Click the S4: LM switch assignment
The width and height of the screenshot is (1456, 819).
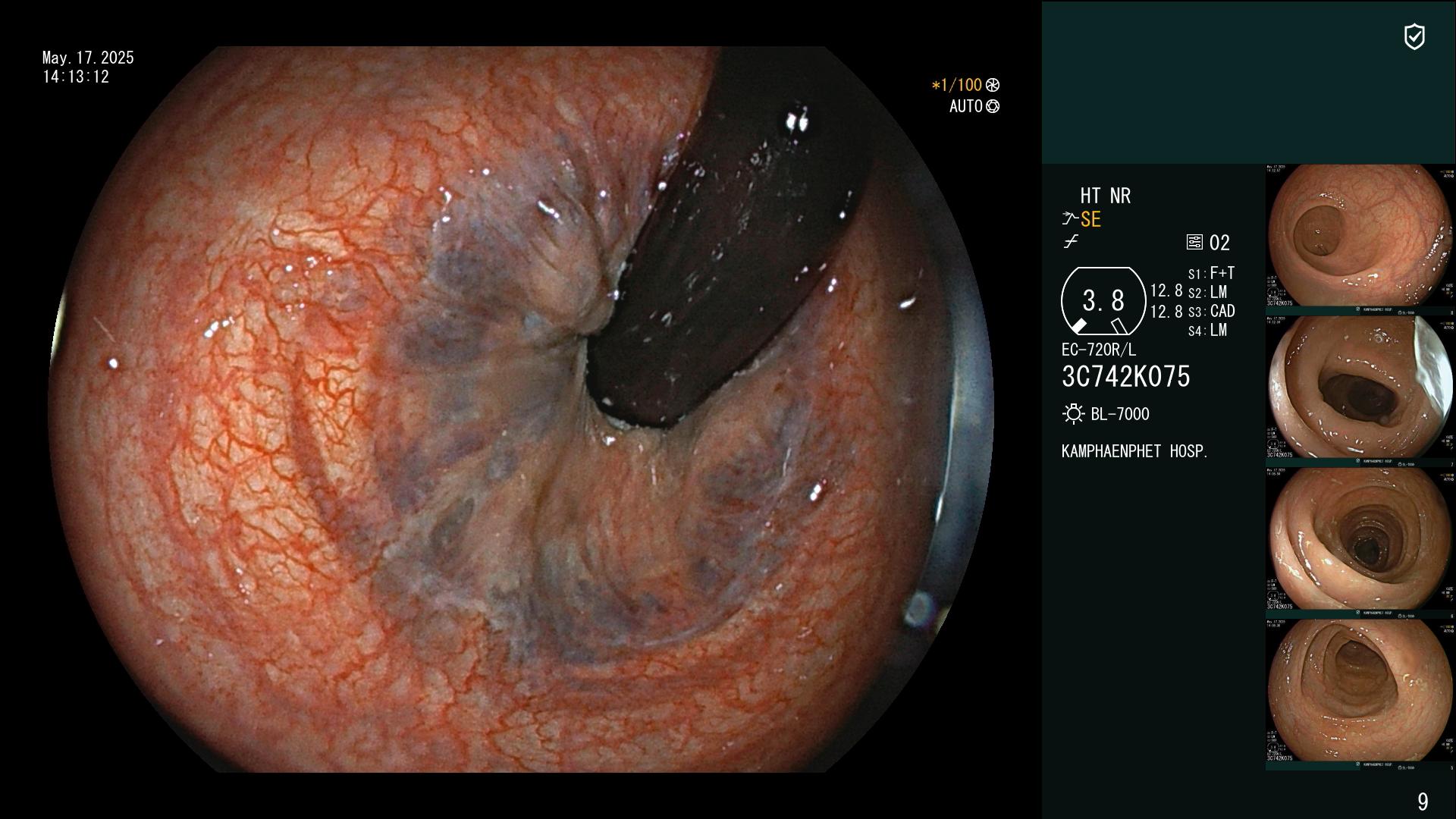click(x=1208, y=330)
